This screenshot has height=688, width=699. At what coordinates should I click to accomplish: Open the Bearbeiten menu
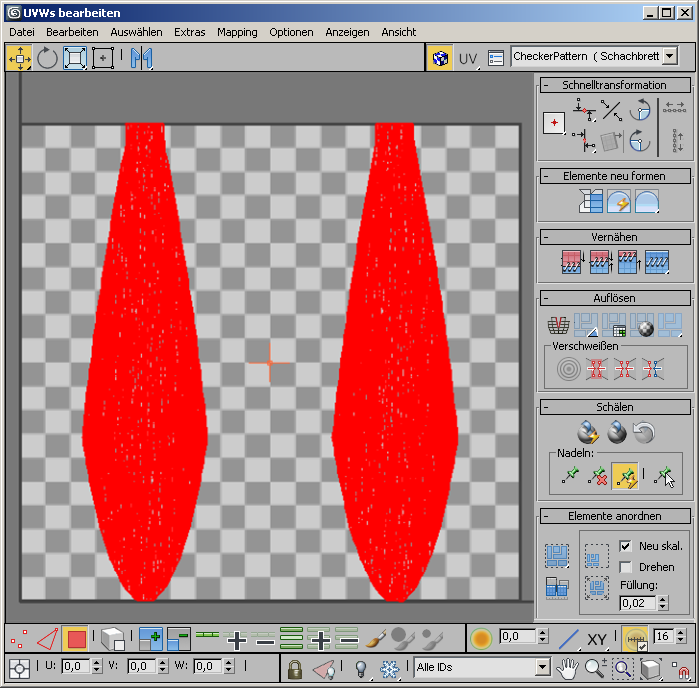(72, 32)
